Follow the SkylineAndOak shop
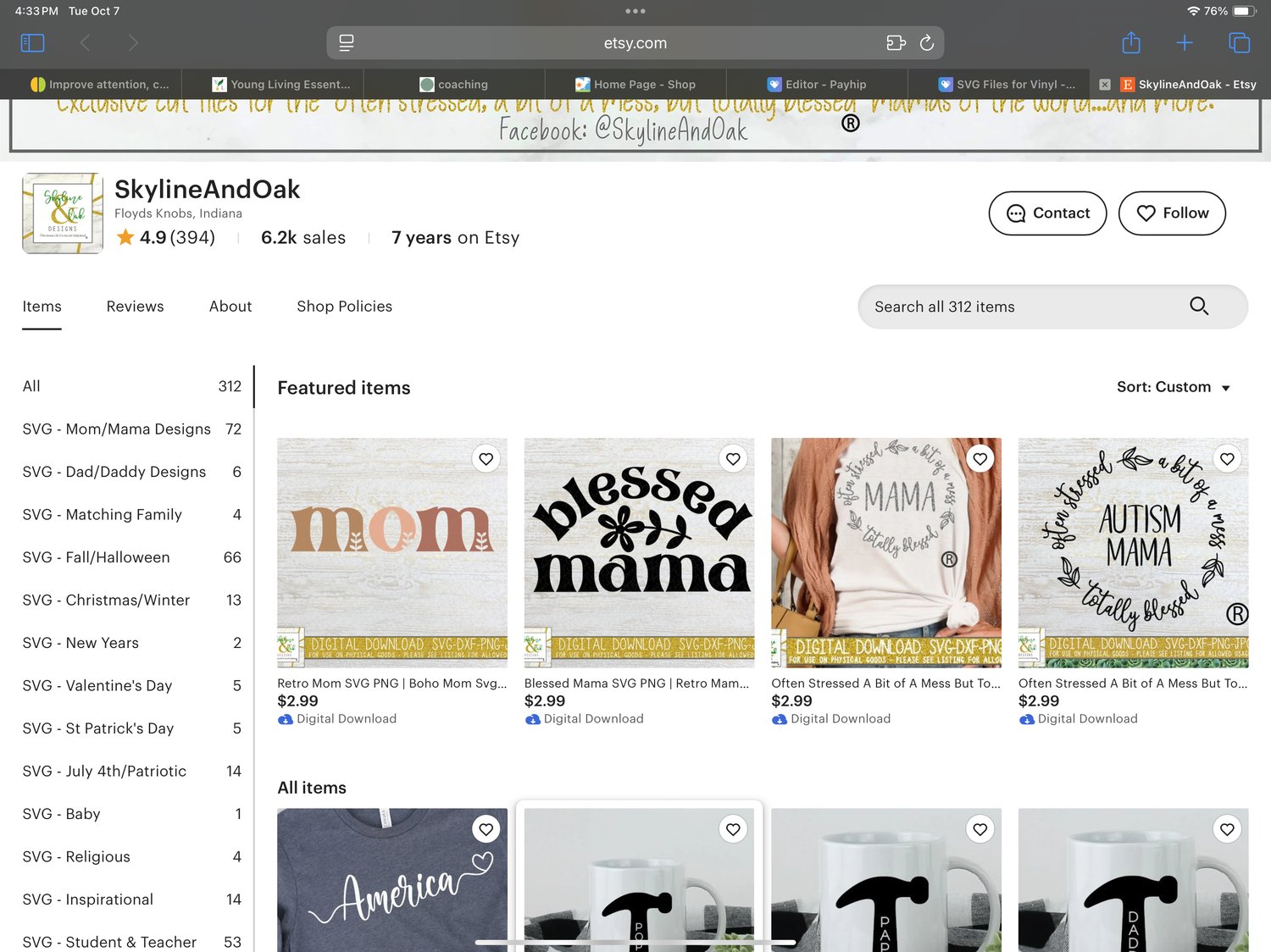The image size is (1271, 952). (x=1172, y=213)
